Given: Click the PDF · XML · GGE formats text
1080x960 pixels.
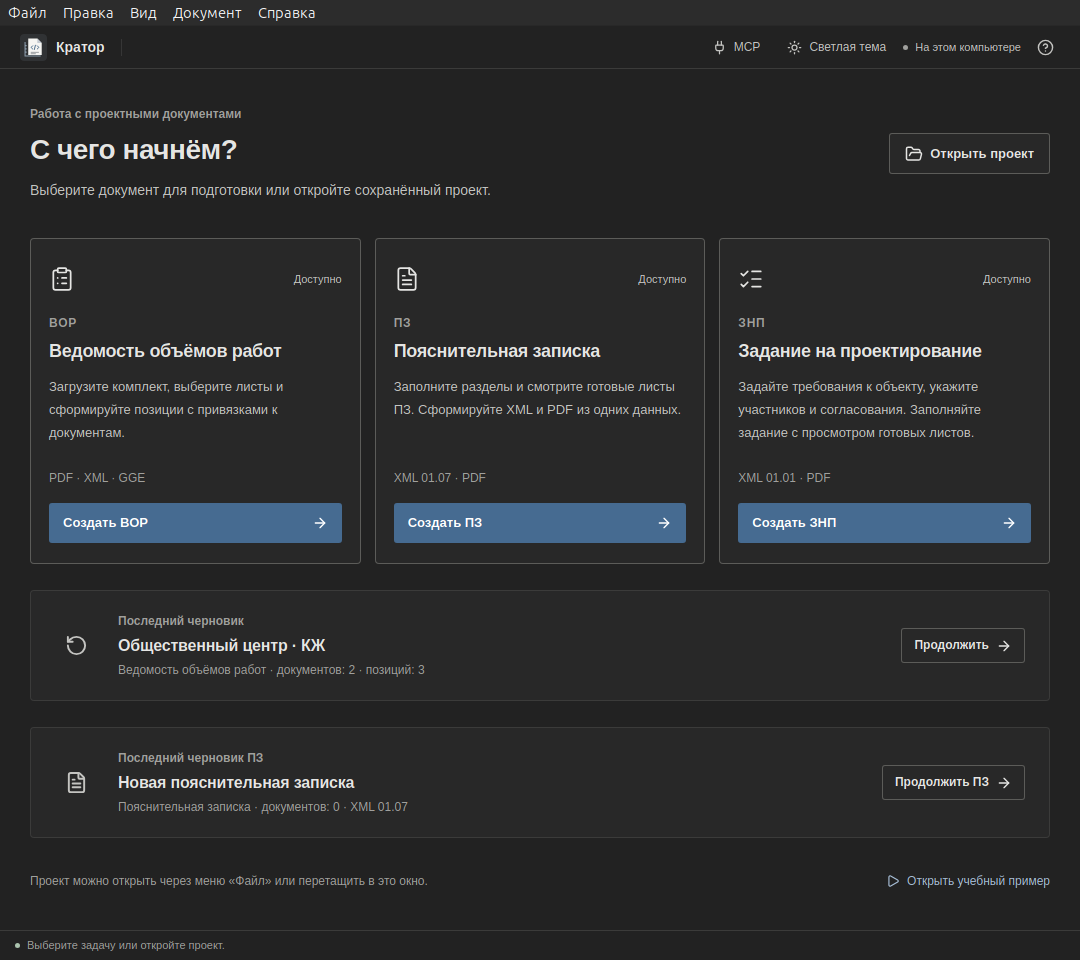Looking at the screenshot, I should tap(97, 478).
